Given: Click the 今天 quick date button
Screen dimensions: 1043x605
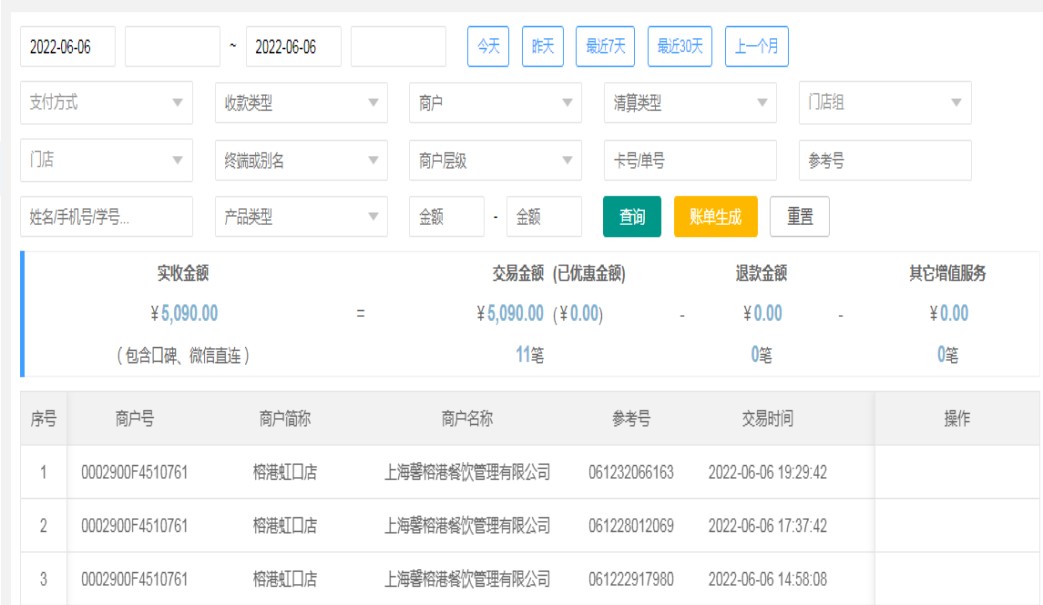Looking at the screenshot, I should (488, 47).
